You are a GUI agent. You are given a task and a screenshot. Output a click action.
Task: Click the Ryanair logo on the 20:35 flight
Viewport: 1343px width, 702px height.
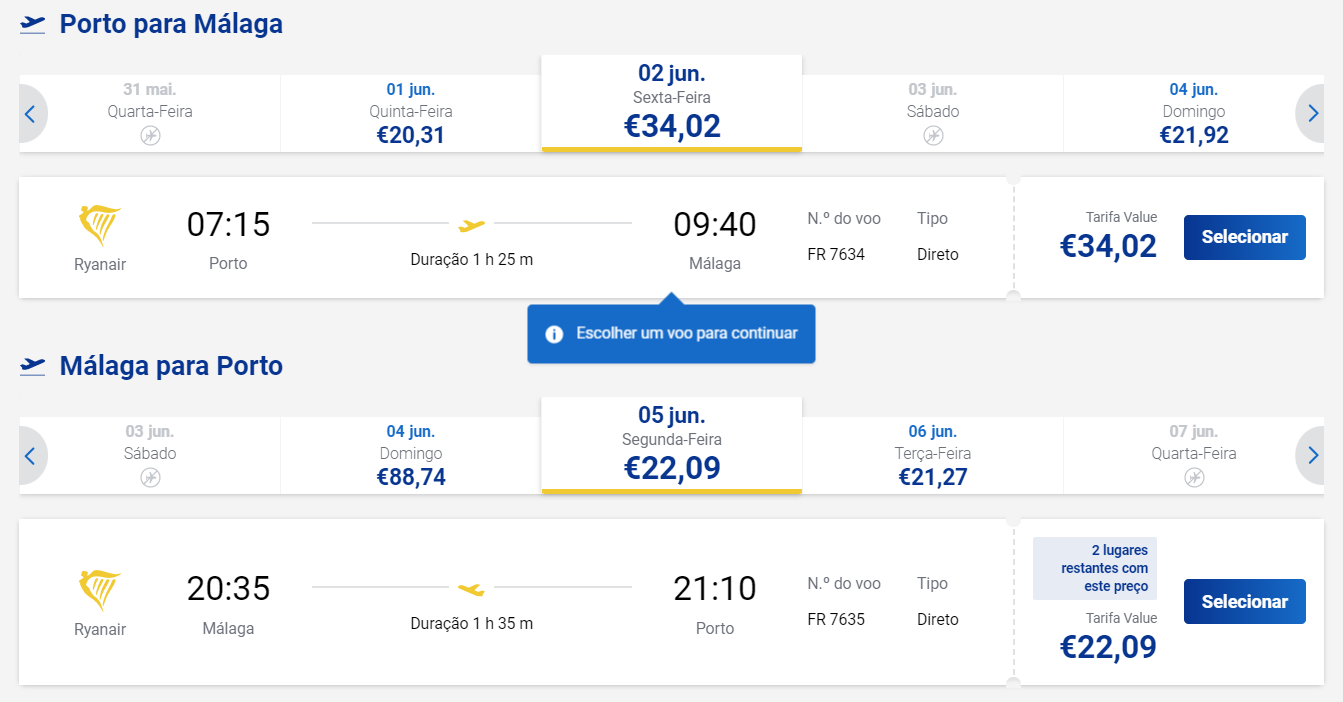click(100, 591)
